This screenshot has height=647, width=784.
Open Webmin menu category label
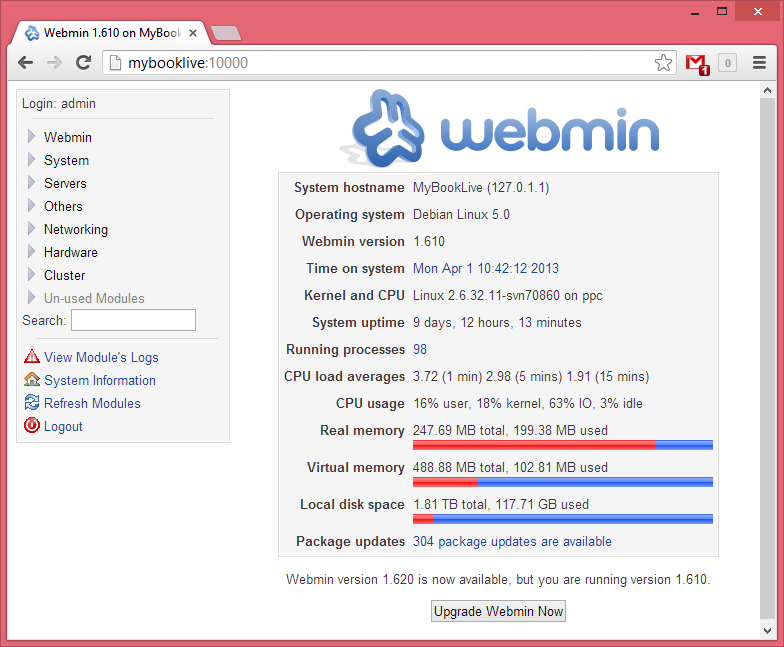[68, 138]
